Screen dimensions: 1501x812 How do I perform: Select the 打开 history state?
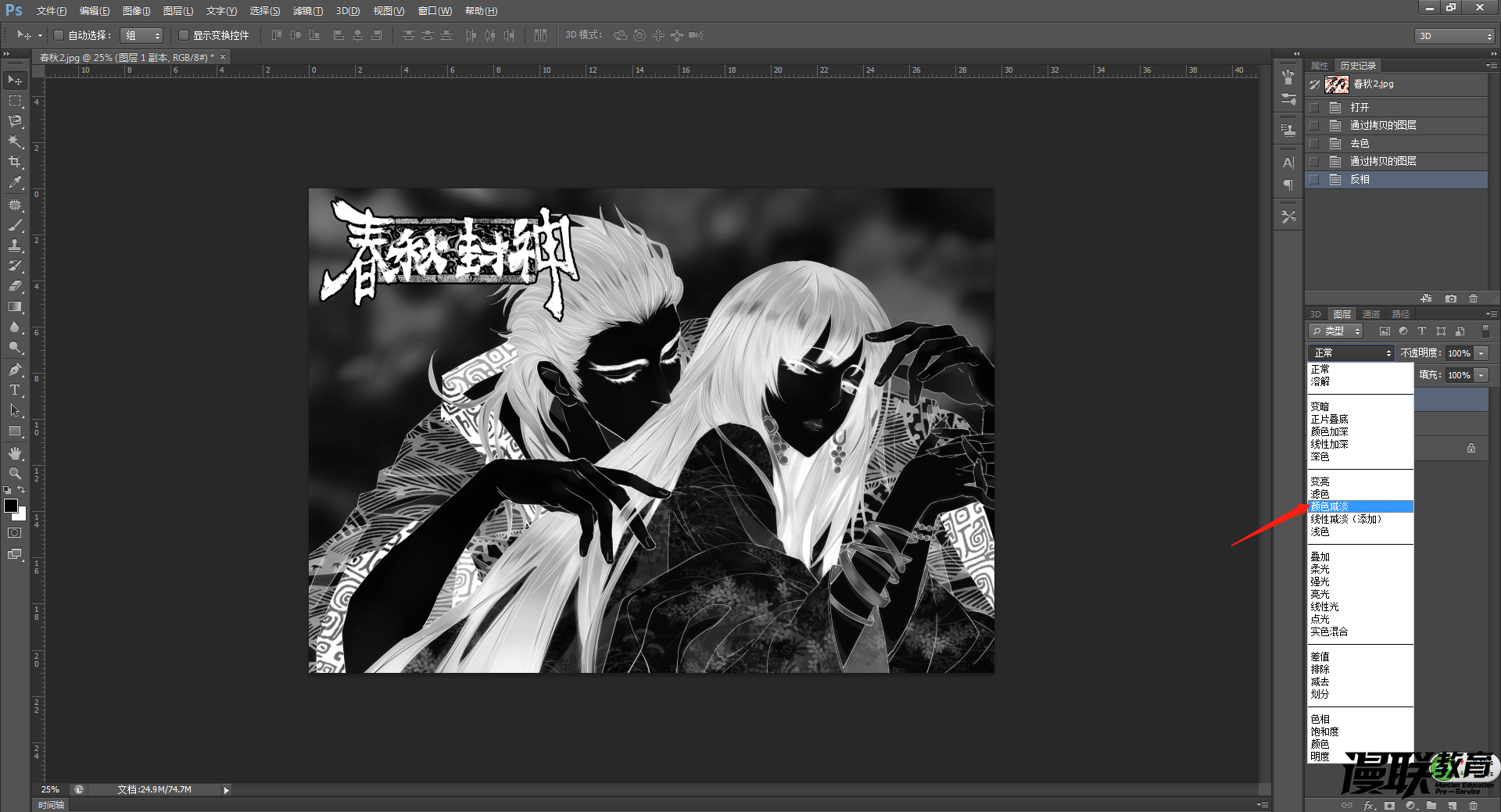point(1396,107)
